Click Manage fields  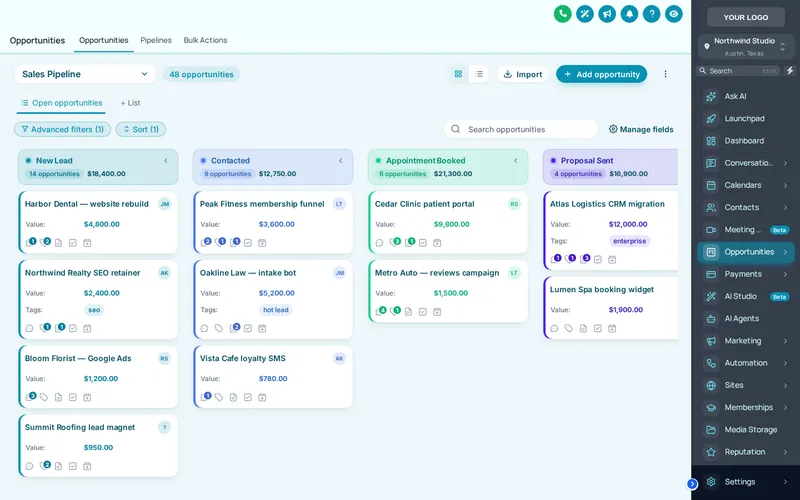pos(641,129)
